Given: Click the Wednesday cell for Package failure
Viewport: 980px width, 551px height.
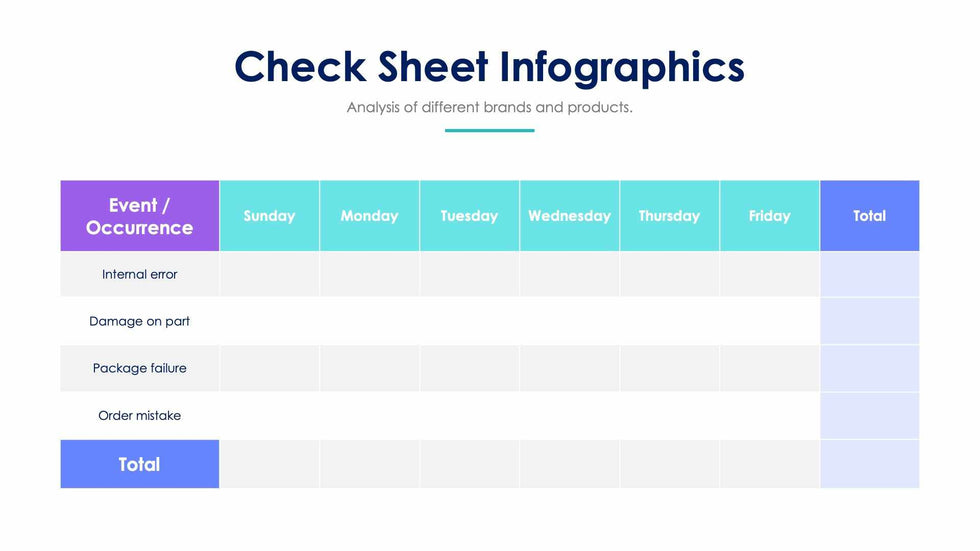Looking at the screenshot, I should coord(569,368).
